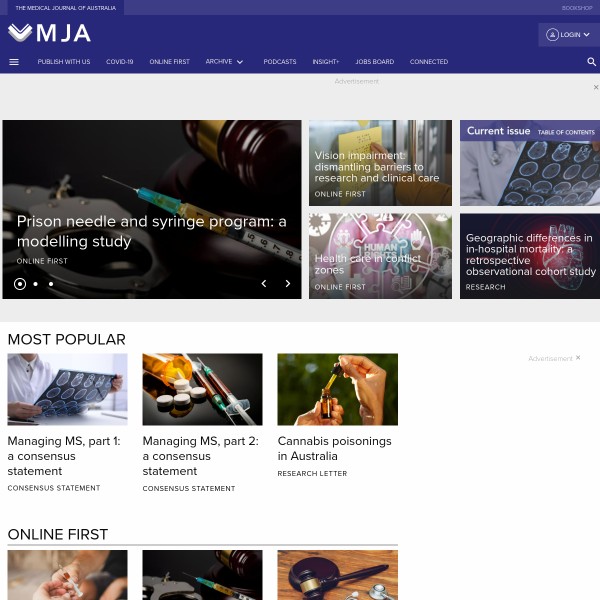Screen dimensions: 600x600
Task: Select the second carousel dot indicator
Action: [36, 284]
